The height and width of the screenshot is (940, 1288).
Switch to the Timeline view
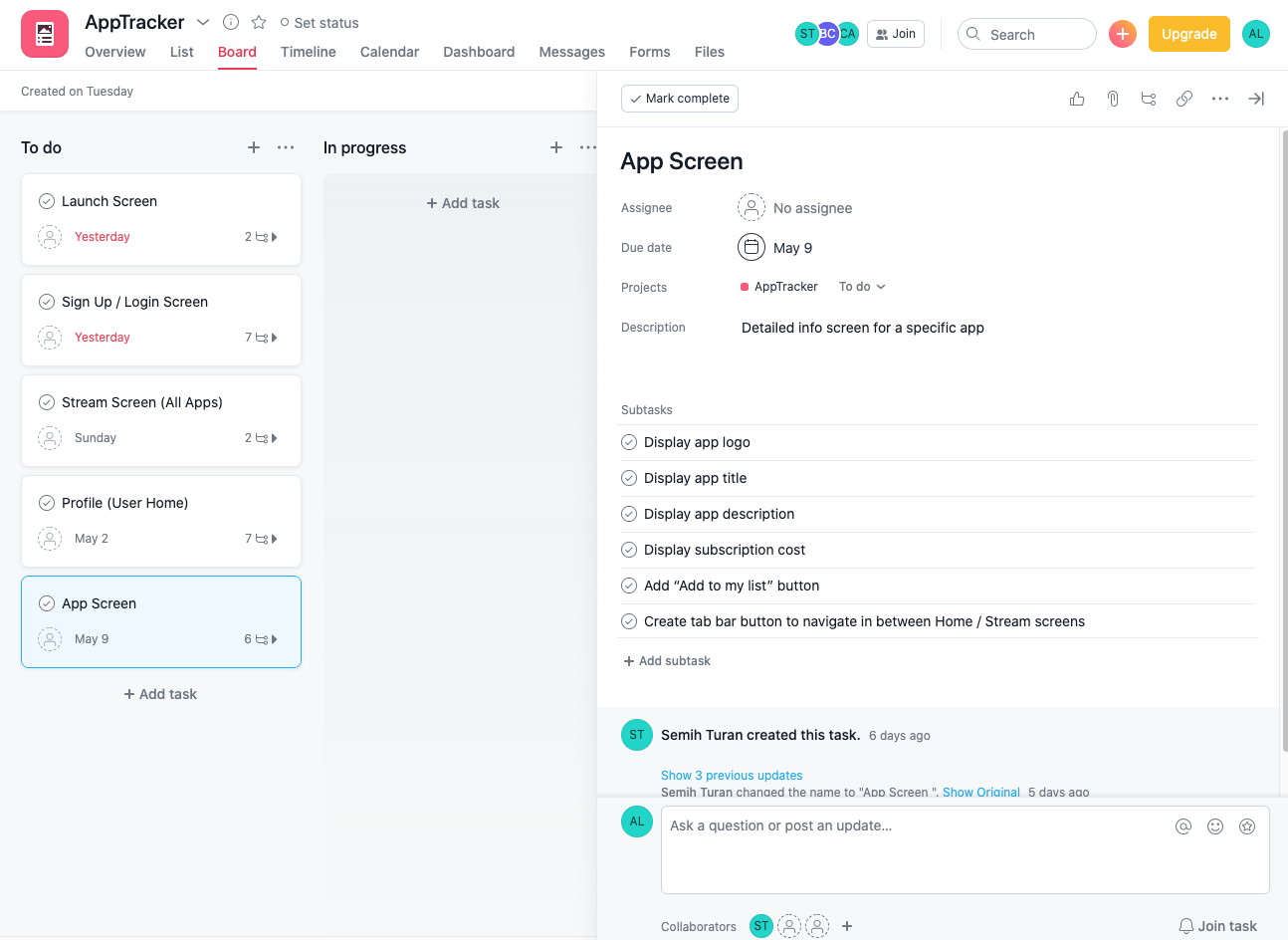[308, 52]
